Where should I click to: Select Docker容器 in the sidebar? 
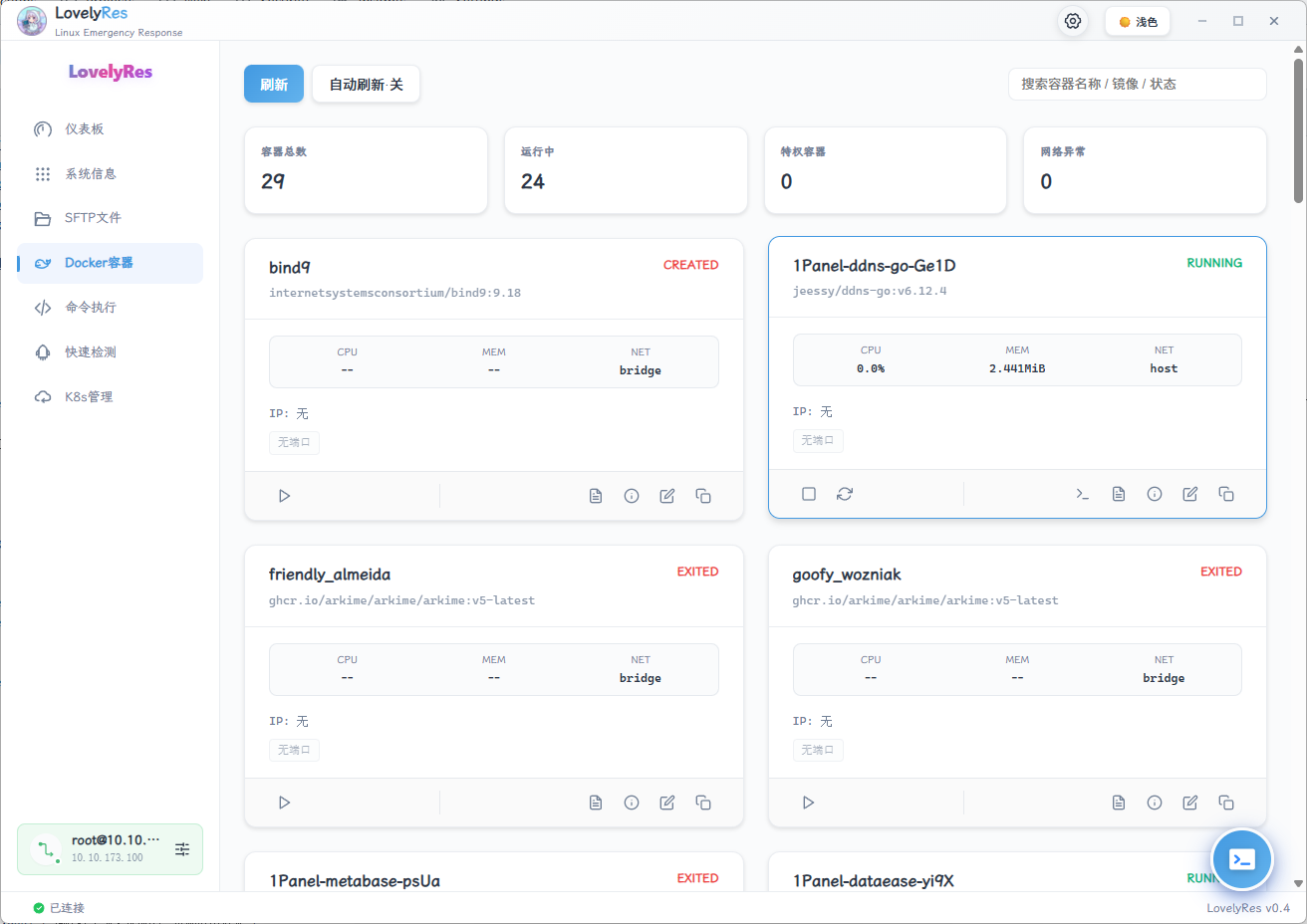[x=110, y=263]
